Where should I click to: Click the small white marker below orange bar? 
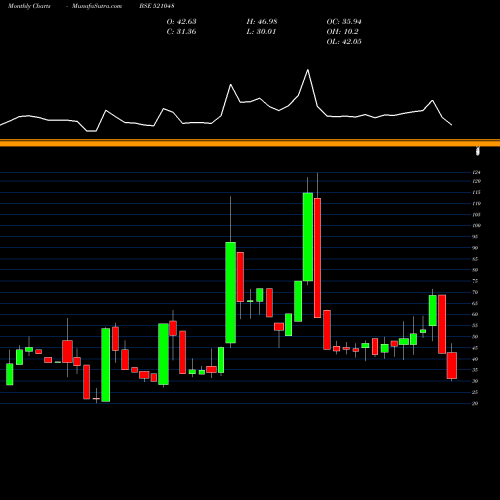point(478,151)
